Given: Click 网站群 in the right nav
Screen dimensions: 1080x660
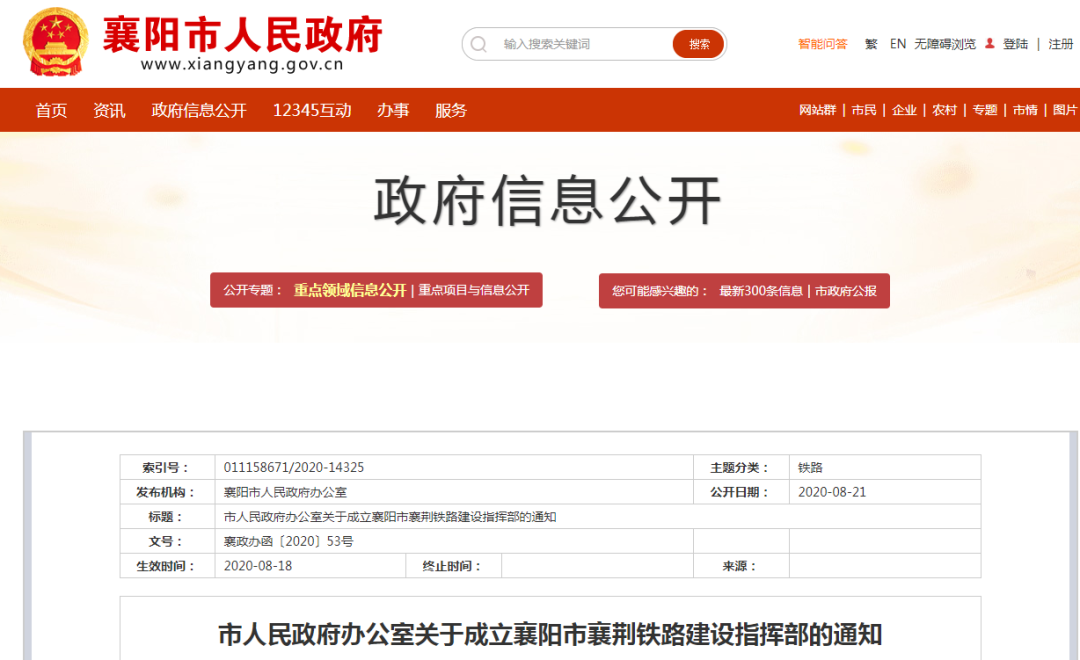Looking at the screenshot, I should 817,110.
